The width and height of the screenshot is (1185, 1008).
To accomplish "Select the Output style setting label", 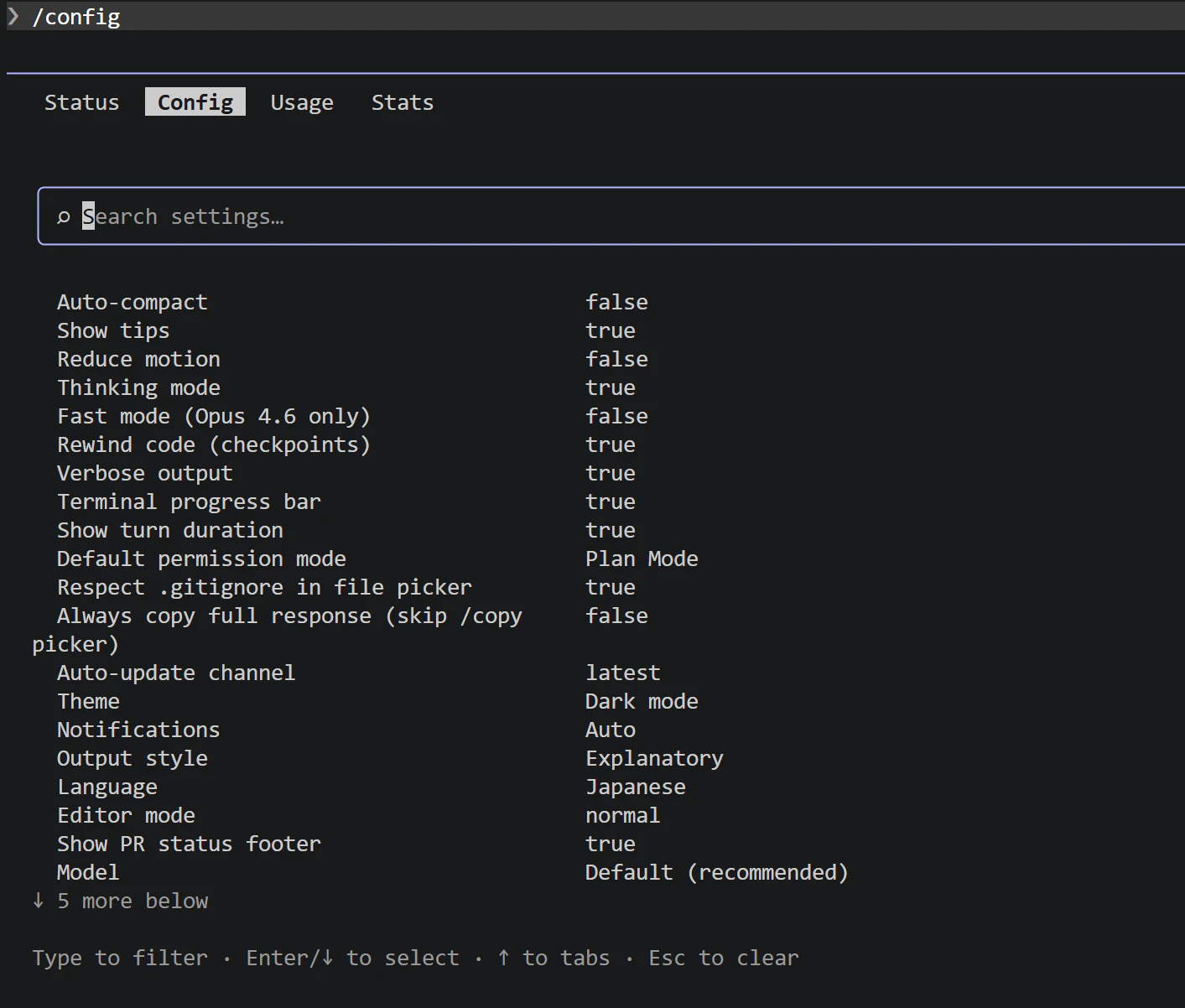I will point(133,758).
